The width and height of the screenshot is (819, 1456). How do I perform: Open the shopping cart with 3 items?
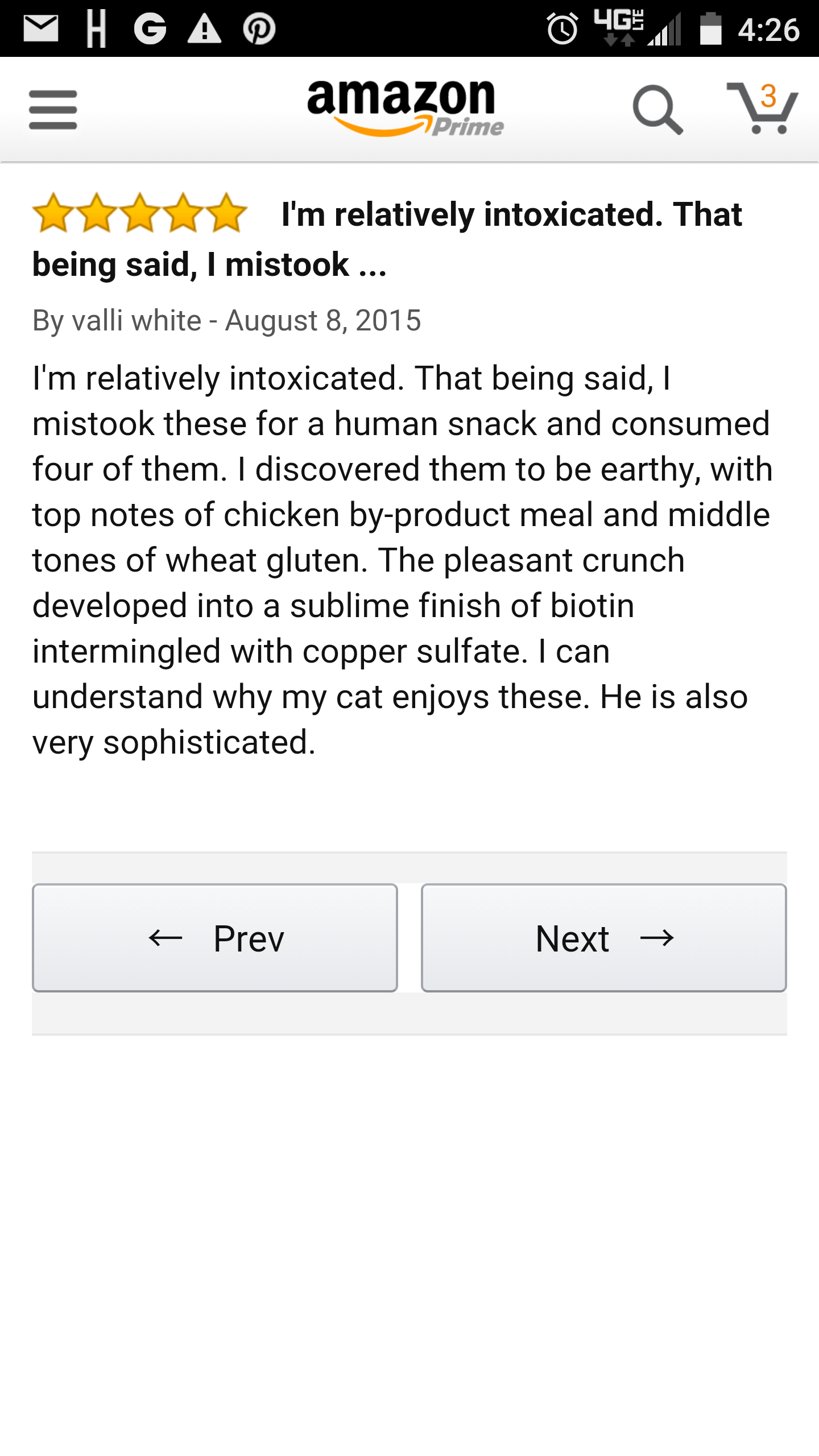762,108
